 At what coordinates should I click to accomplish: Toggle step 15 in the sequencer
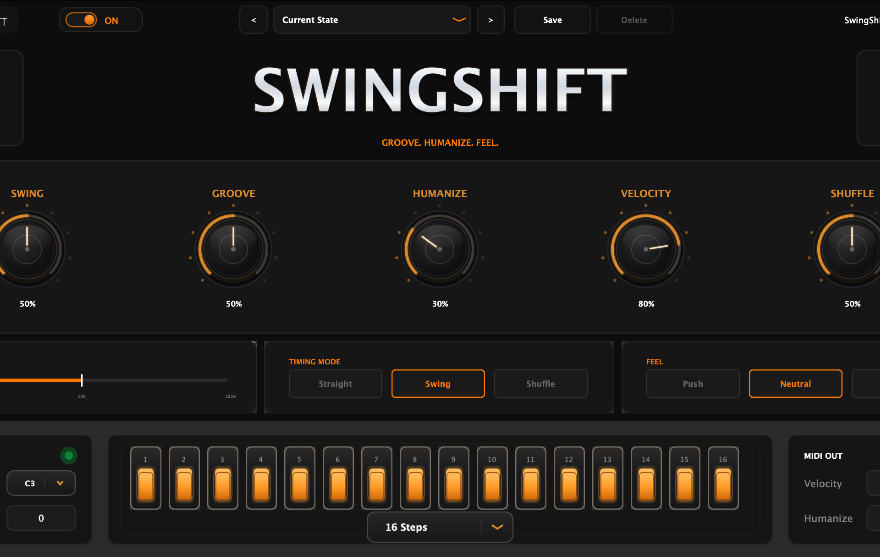pos(685,478)
